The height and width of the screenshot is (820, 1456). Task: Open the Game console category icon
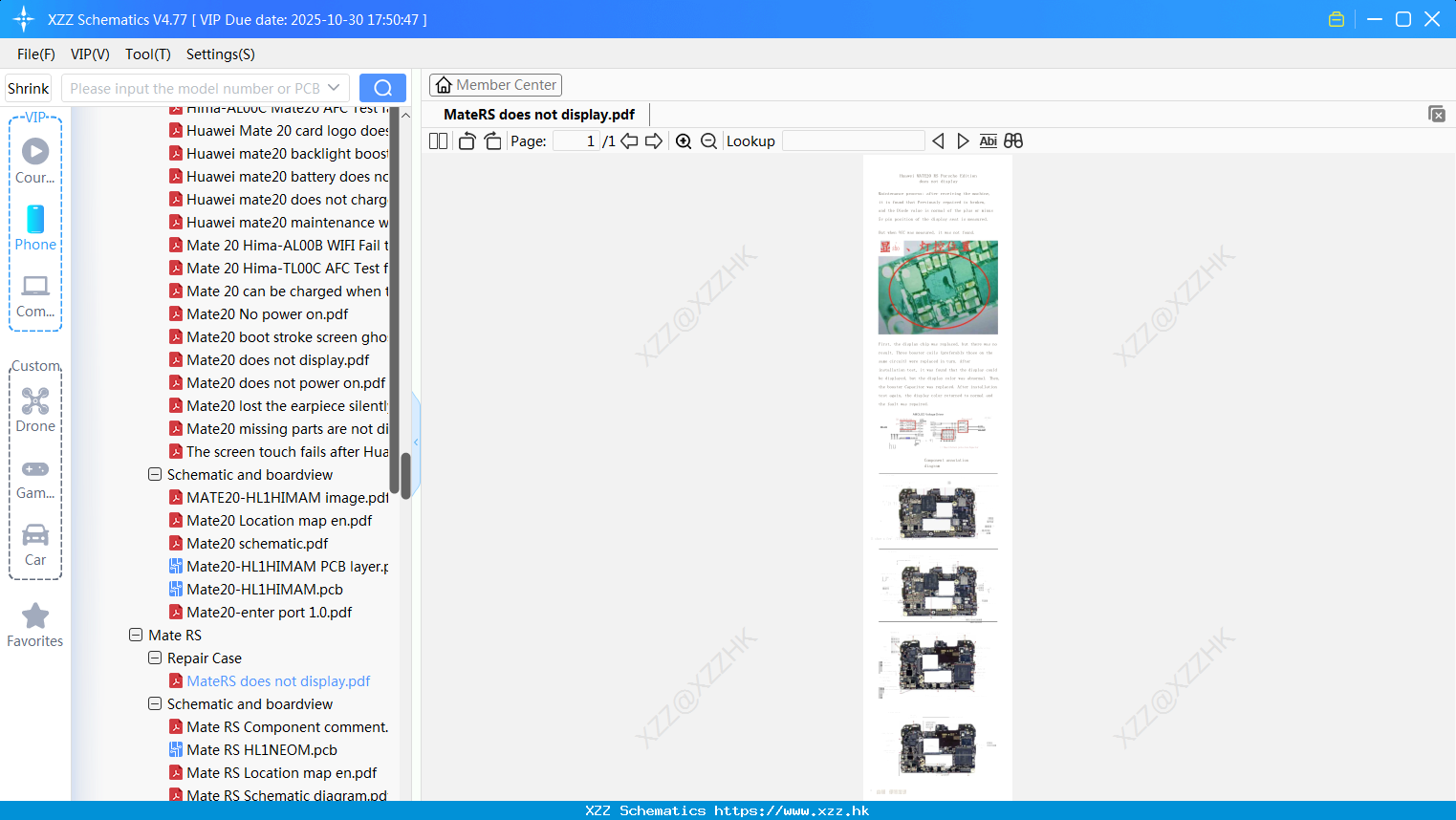(35, 479)
